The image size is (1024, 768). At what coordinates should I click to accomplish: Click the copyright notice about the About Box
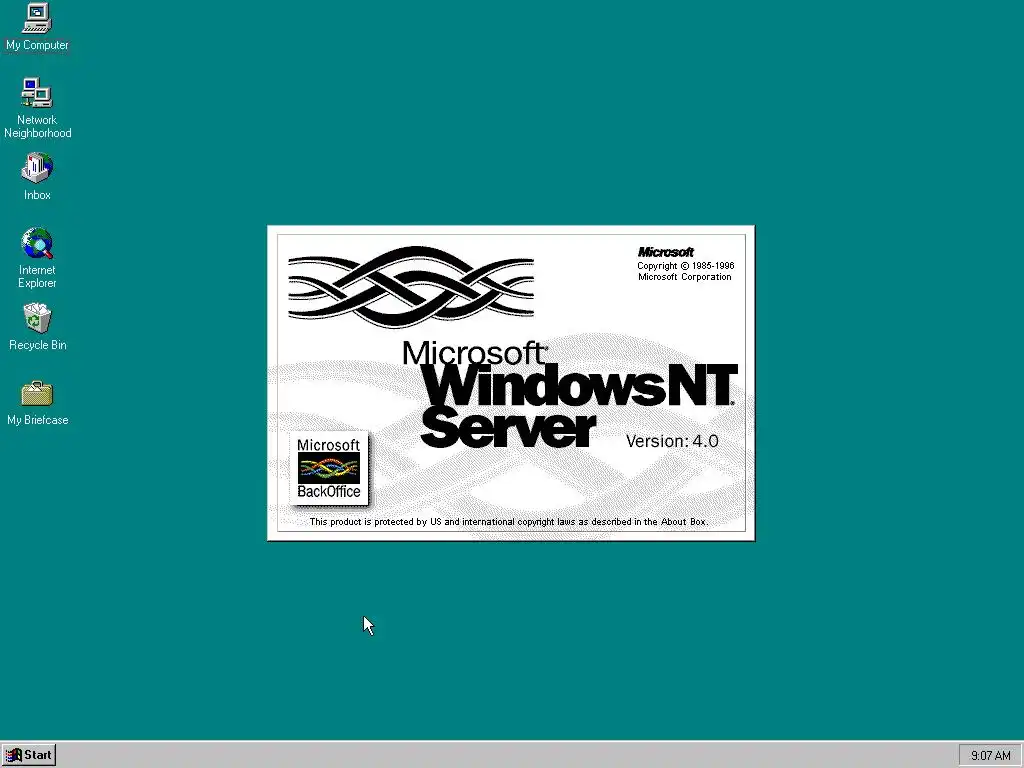(x=509, y=522)
